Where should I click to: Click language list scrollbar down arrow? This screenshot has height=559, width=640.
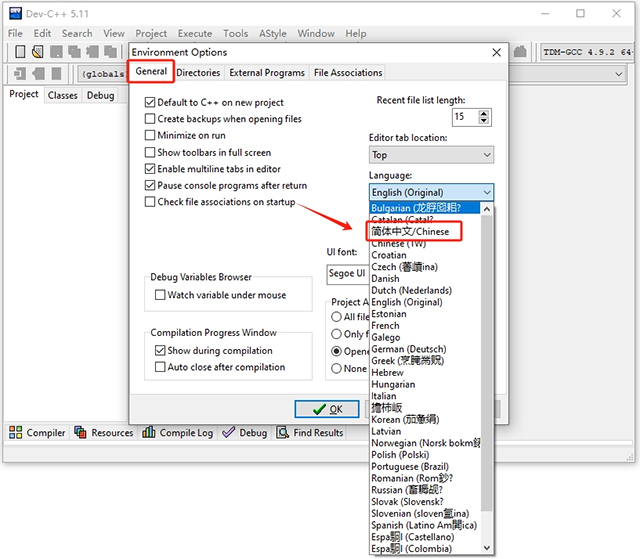pyautogui.click(x=487, y=548)
